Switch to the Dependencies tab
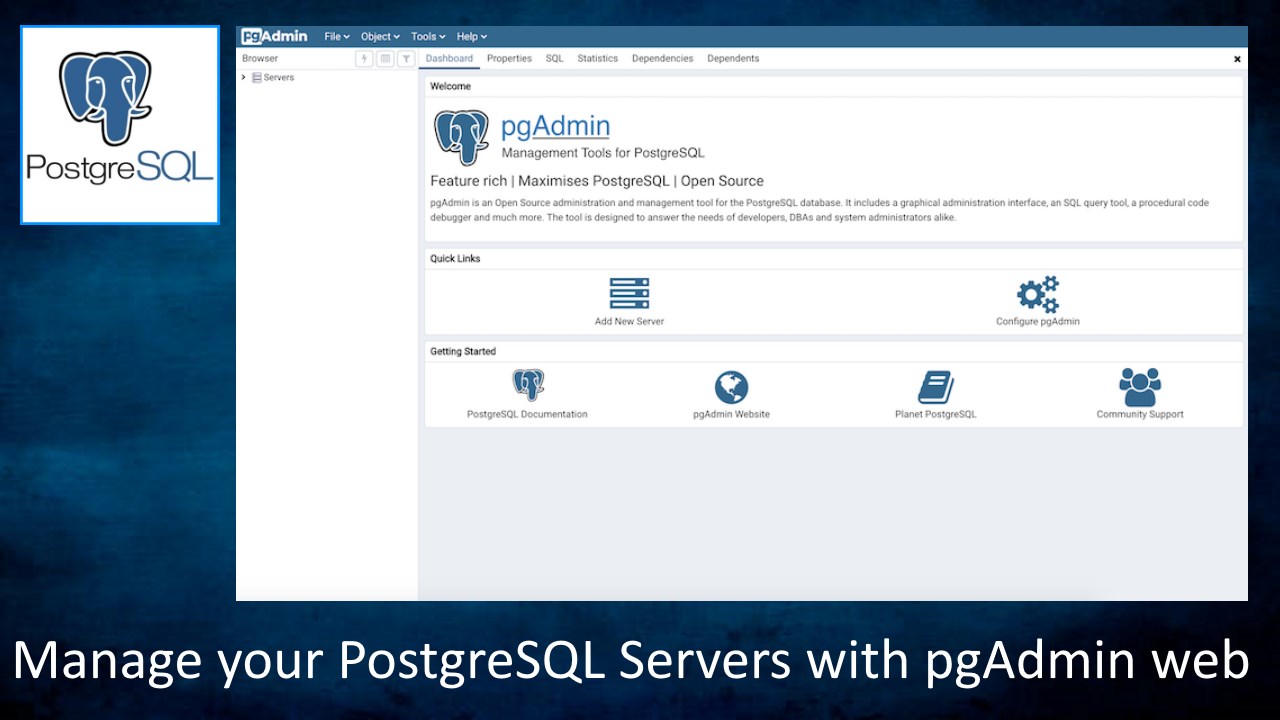Screen dimensions: 1280x720 (662, 59)
